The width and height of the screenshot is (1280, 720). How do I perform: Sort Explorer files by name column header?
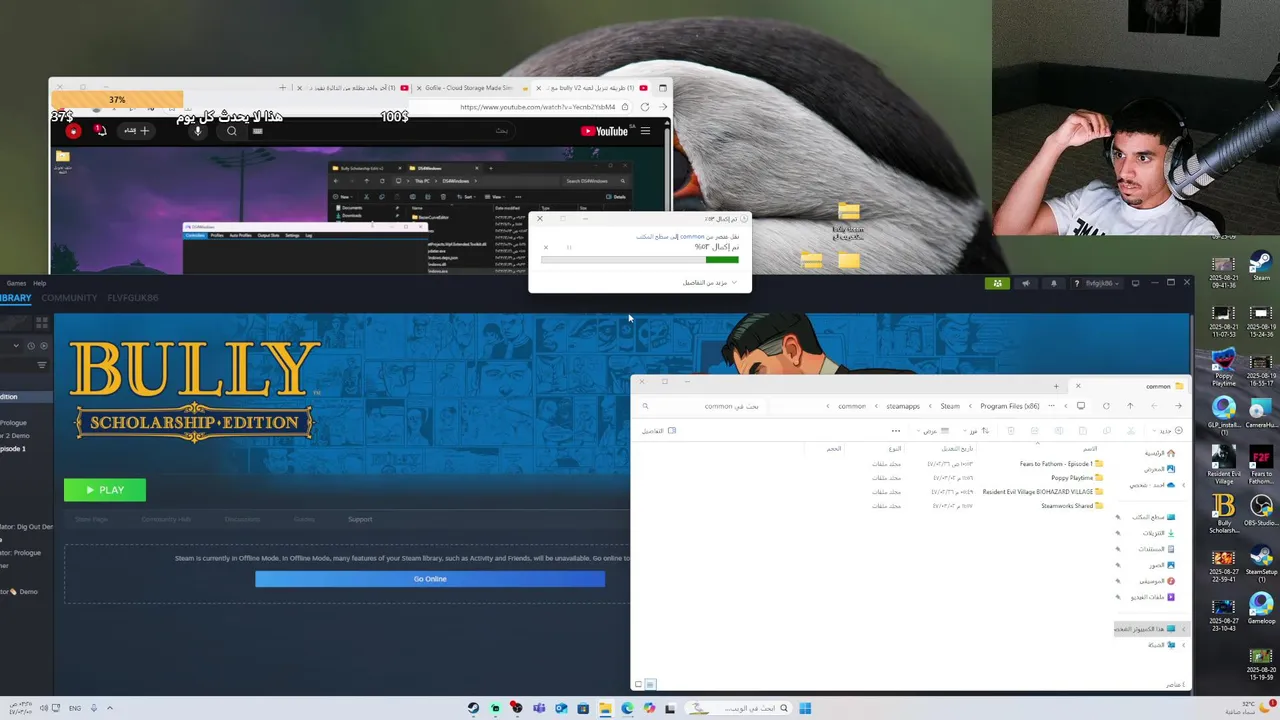coord(1090,449)
